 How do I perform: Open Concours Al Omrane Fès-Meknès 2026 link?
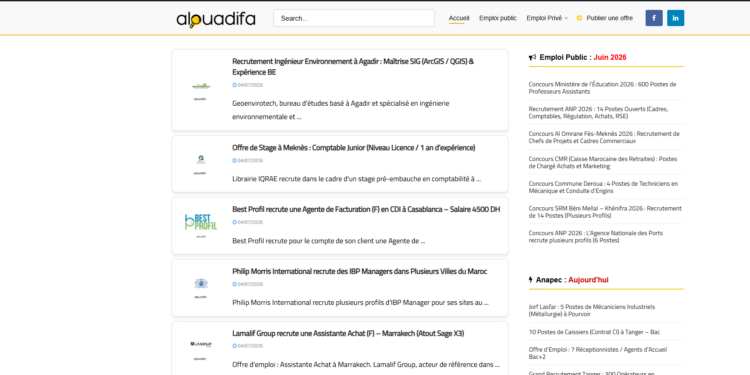coord(604,138)
